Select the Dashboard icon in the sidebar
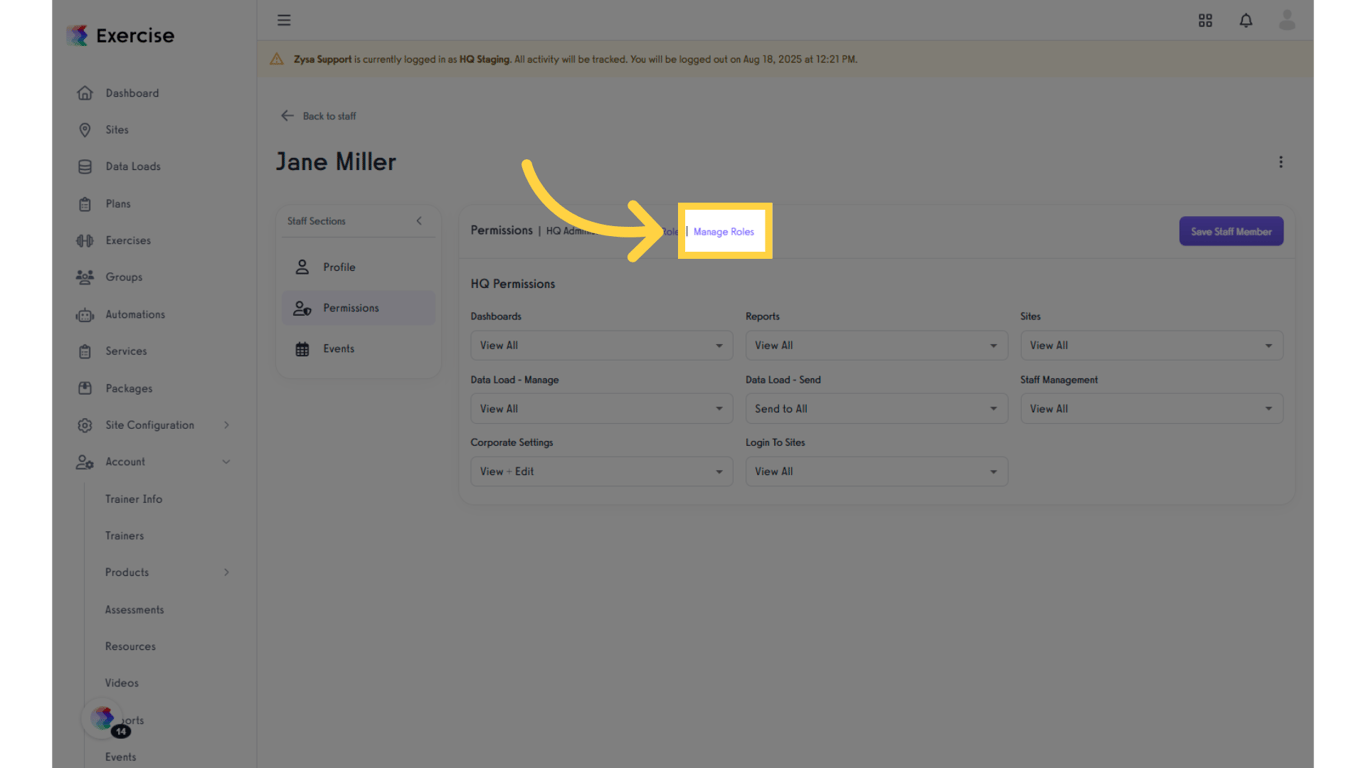 click(x=86, y=92)
